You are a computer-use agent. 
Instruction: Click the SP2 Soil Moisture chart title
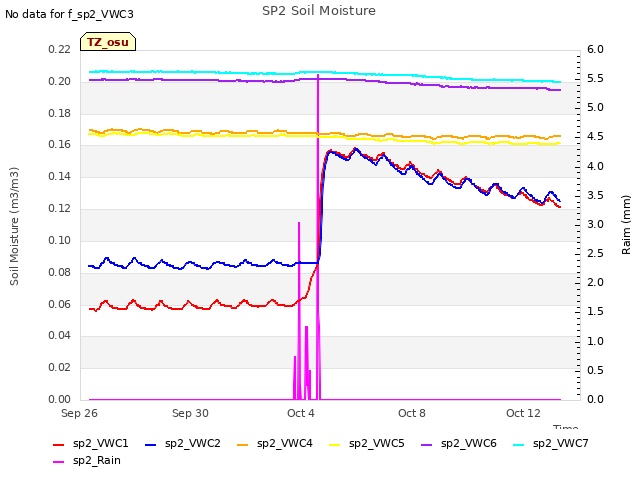319,11
